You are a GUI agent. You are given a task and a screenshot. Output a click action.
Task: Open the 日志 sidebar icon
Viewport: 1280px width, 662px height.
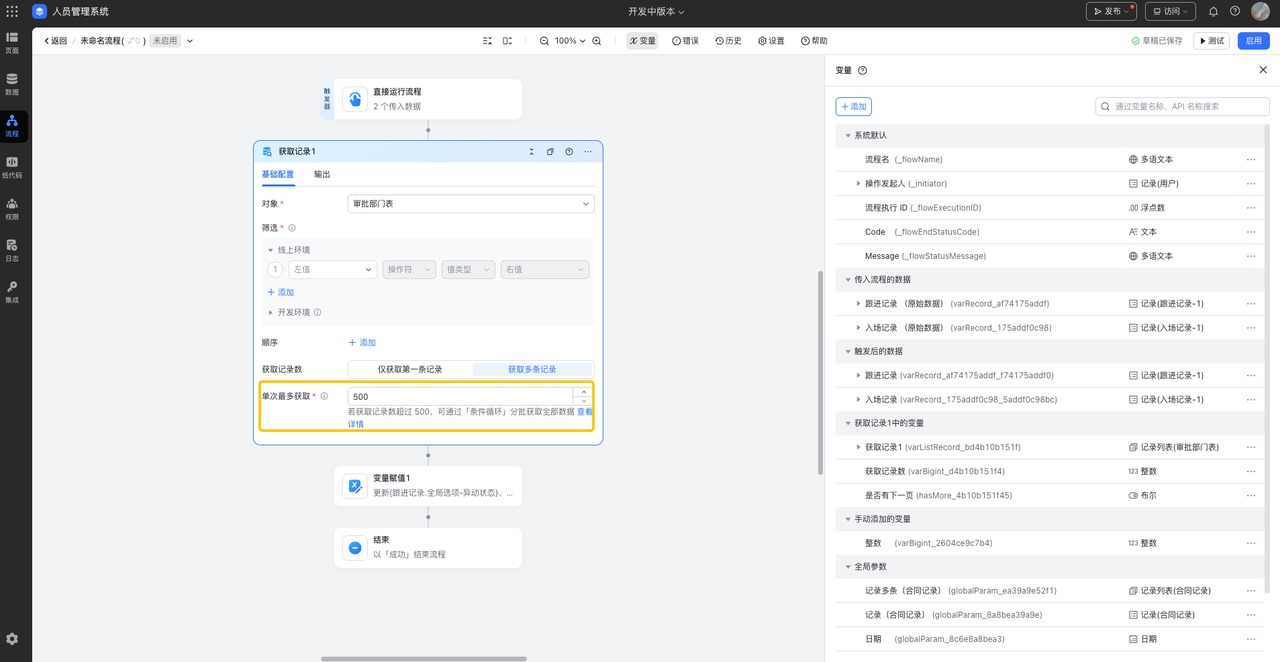[x=12, y=249]
